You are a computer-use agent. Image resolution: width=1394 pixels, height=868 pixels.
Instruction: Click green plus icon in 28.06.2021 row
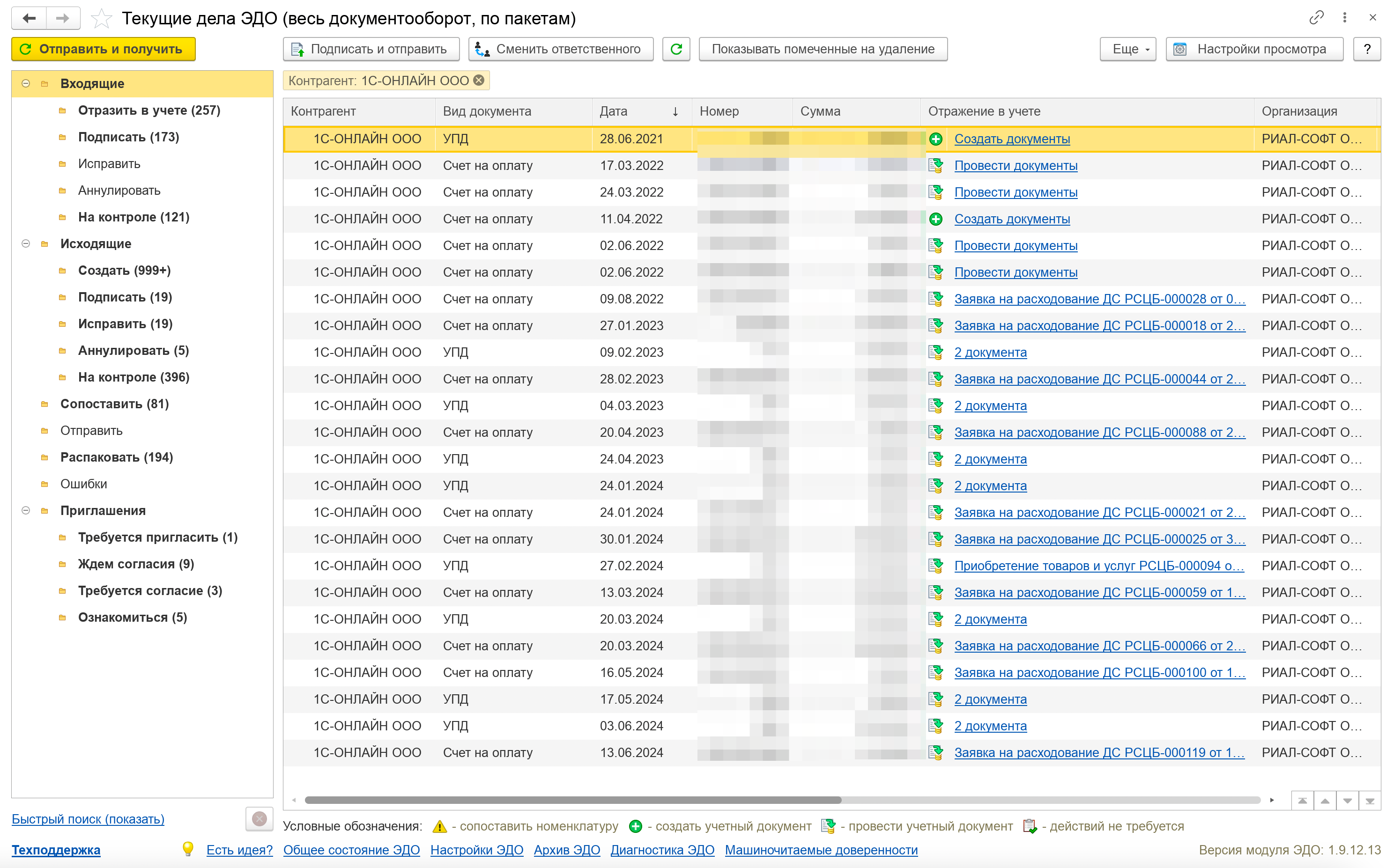tap(935, 139)
